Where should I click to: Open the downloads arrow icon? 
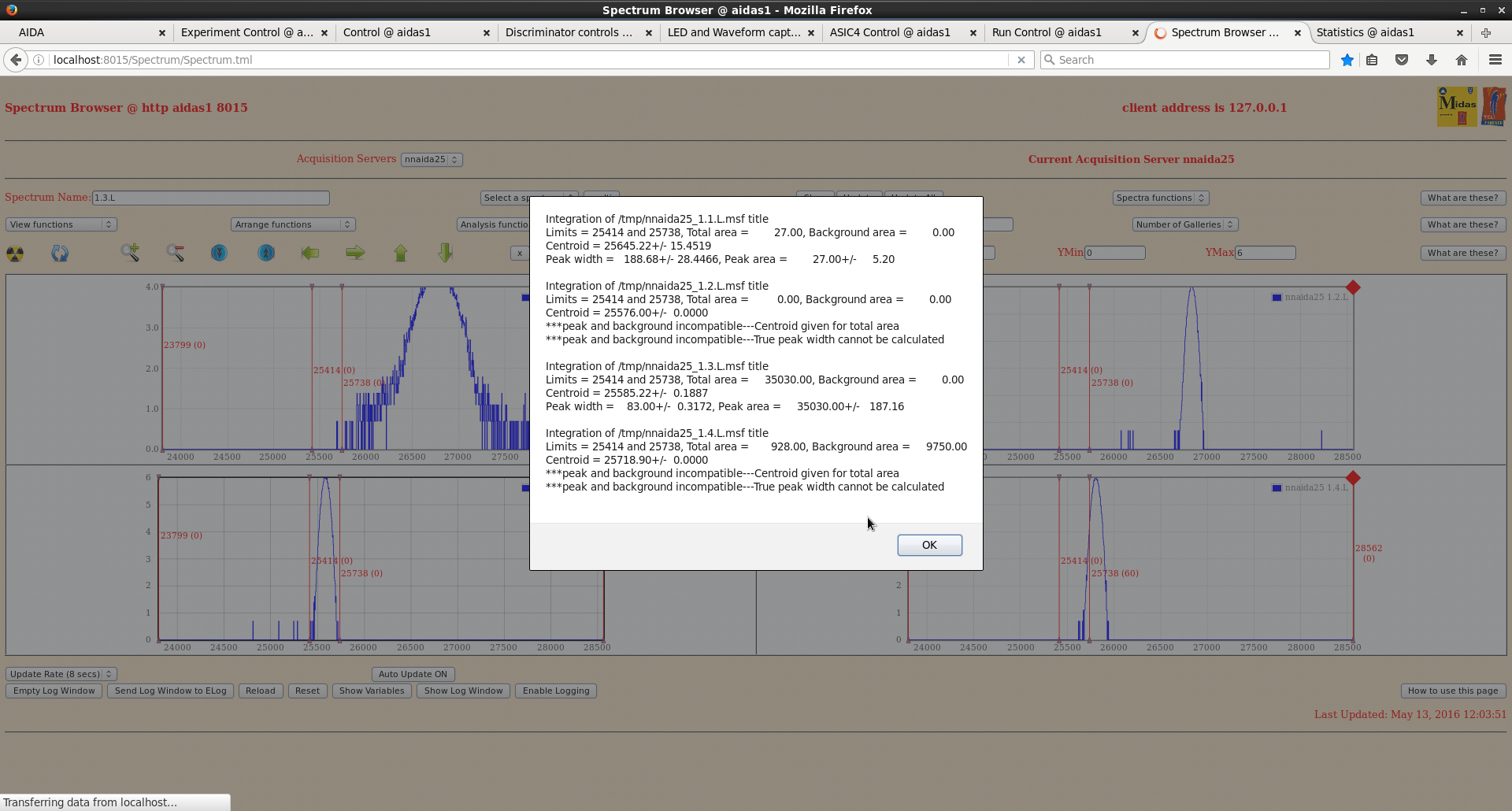pos(1432,60)
